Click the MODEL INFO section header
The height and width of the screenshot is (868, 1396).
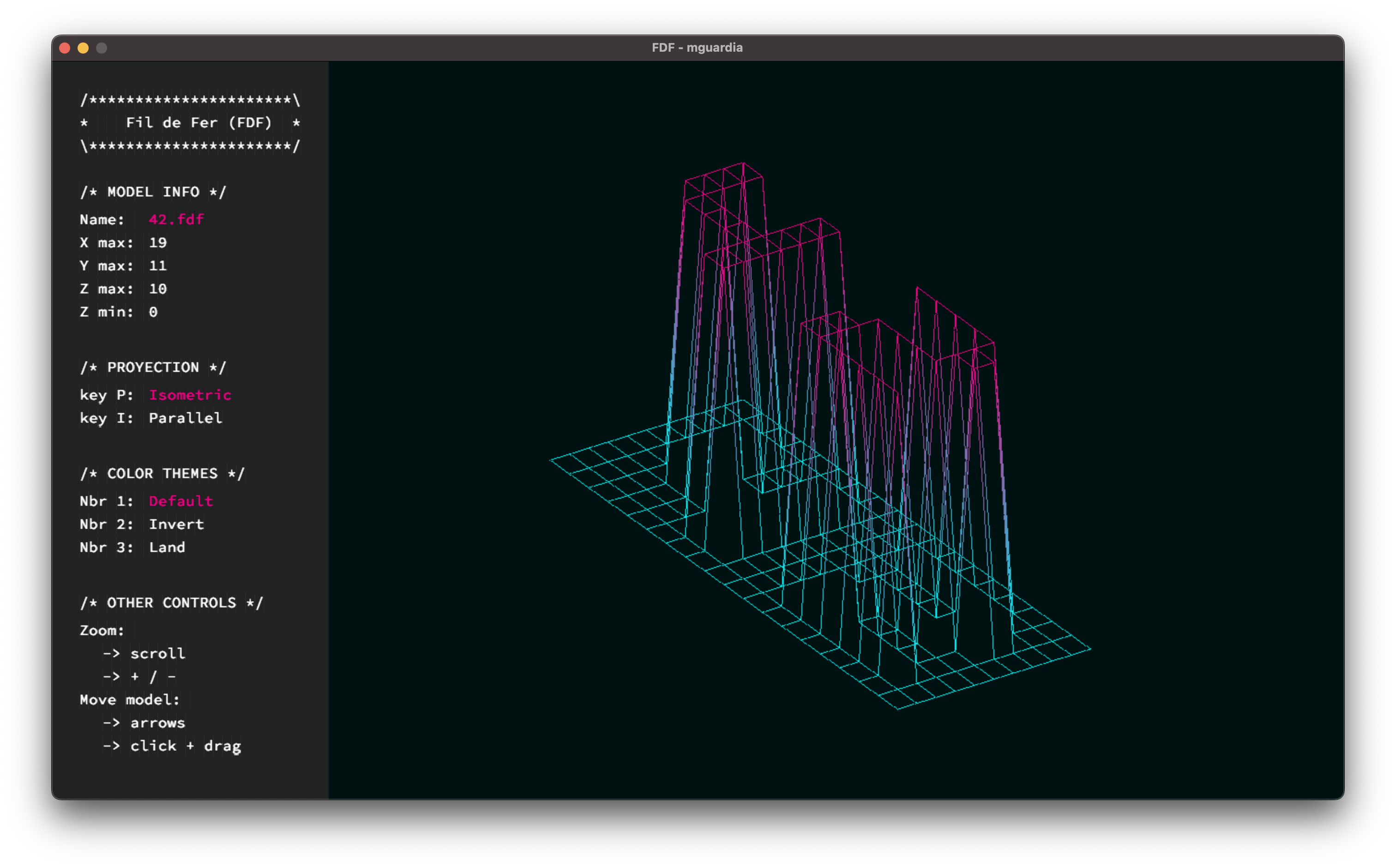pyautogui.click(x=153, y=192)
